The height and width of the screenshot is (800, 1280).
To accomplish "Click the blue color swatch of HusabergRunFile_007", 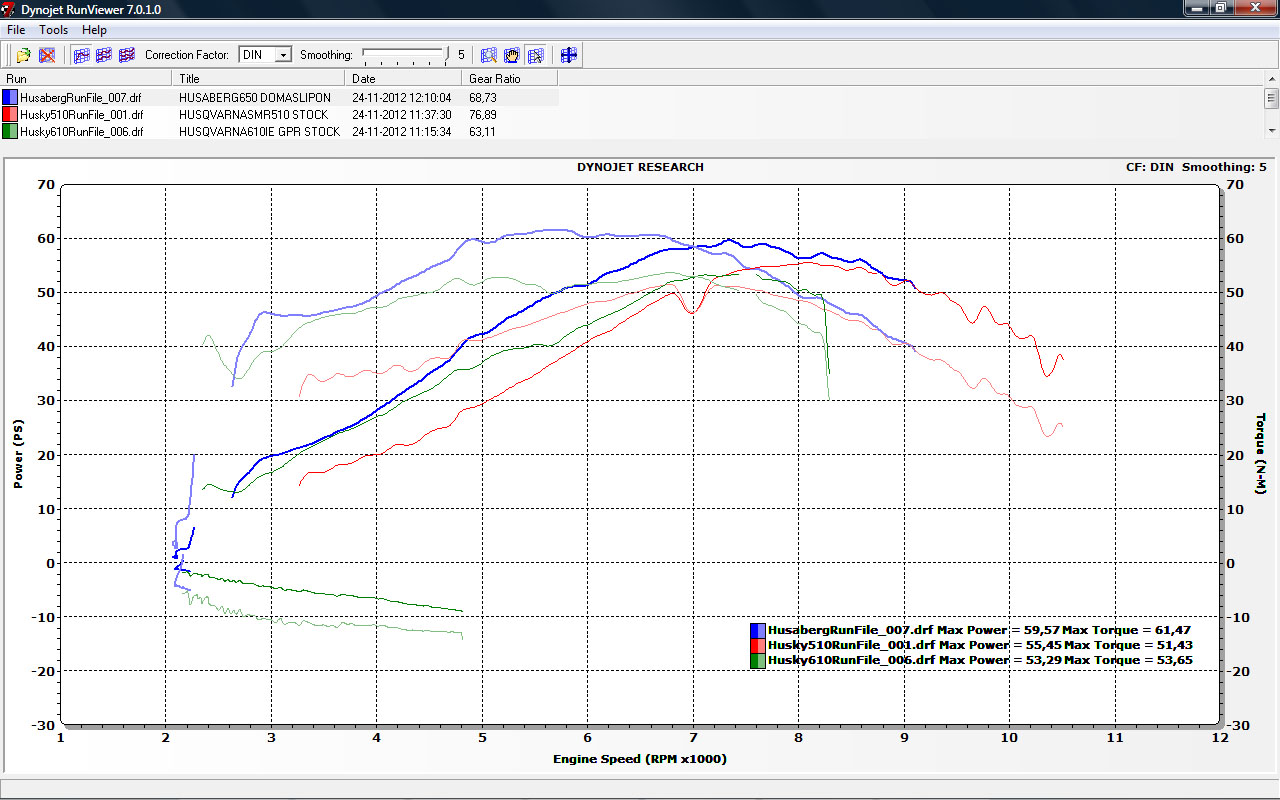I will pos(10,98).
